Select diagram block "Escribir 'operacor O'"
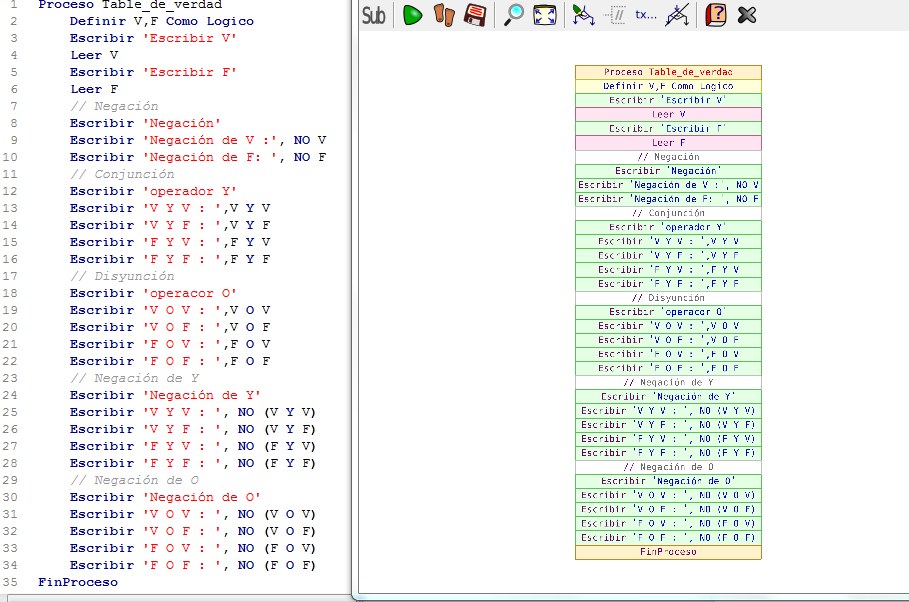Screen dimensions: 909x602 [668, 312]
